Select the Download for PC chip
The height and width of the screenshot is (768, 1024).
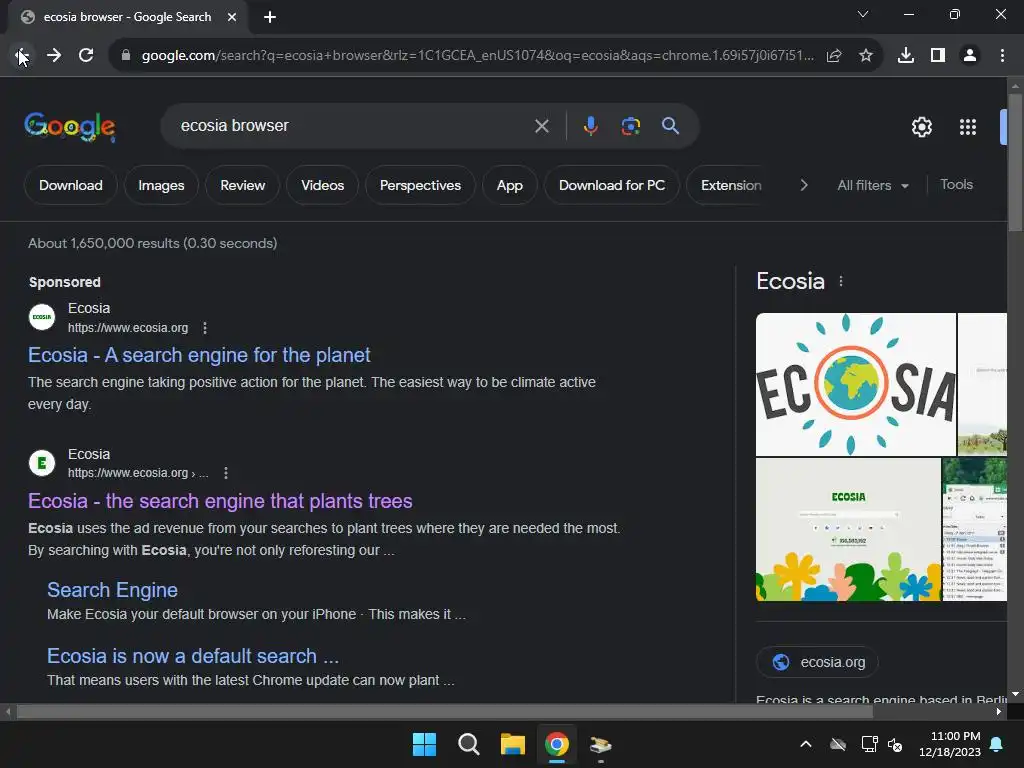click(x=612, y=185)
